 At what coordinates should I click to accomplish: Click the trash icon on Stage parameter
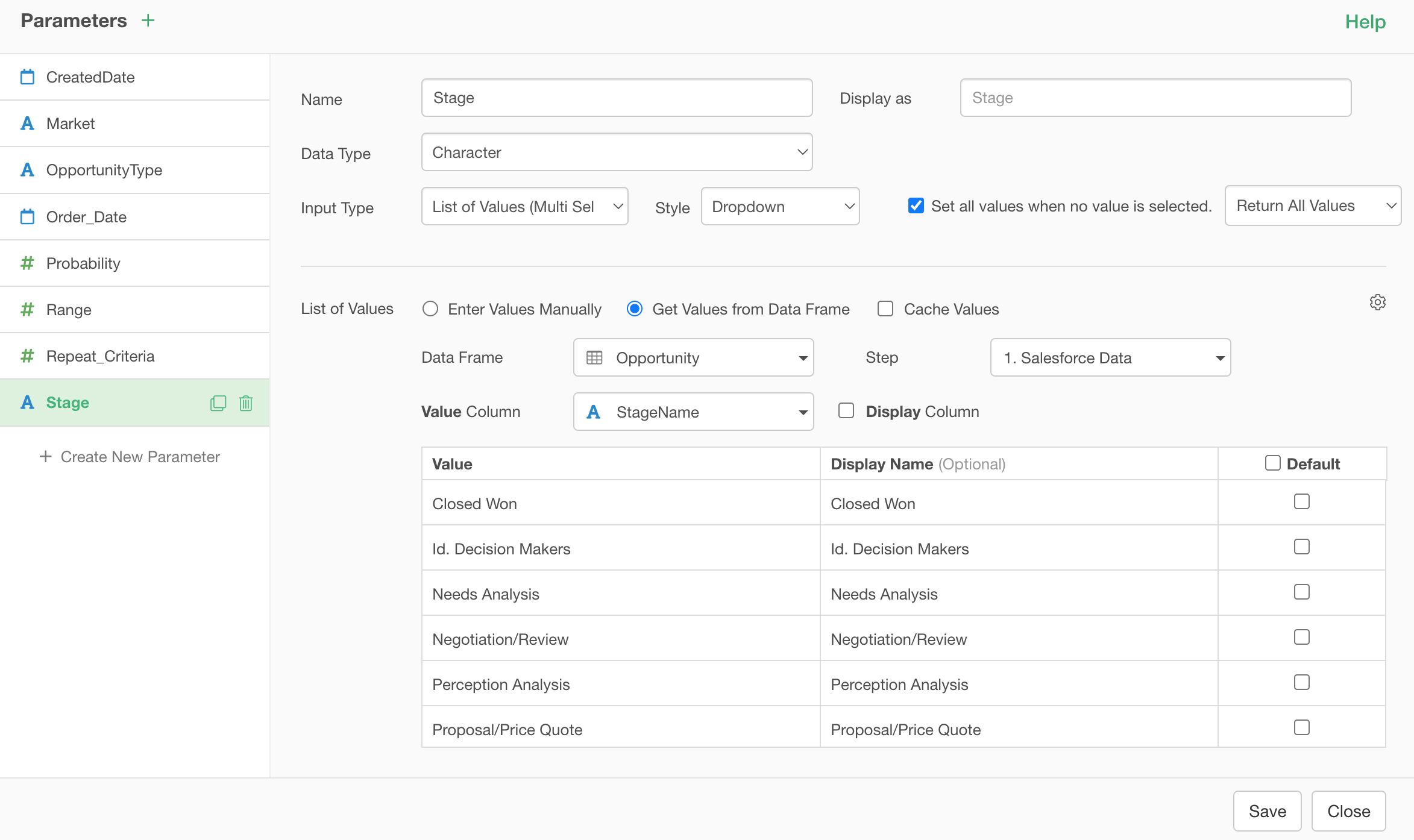245,403
